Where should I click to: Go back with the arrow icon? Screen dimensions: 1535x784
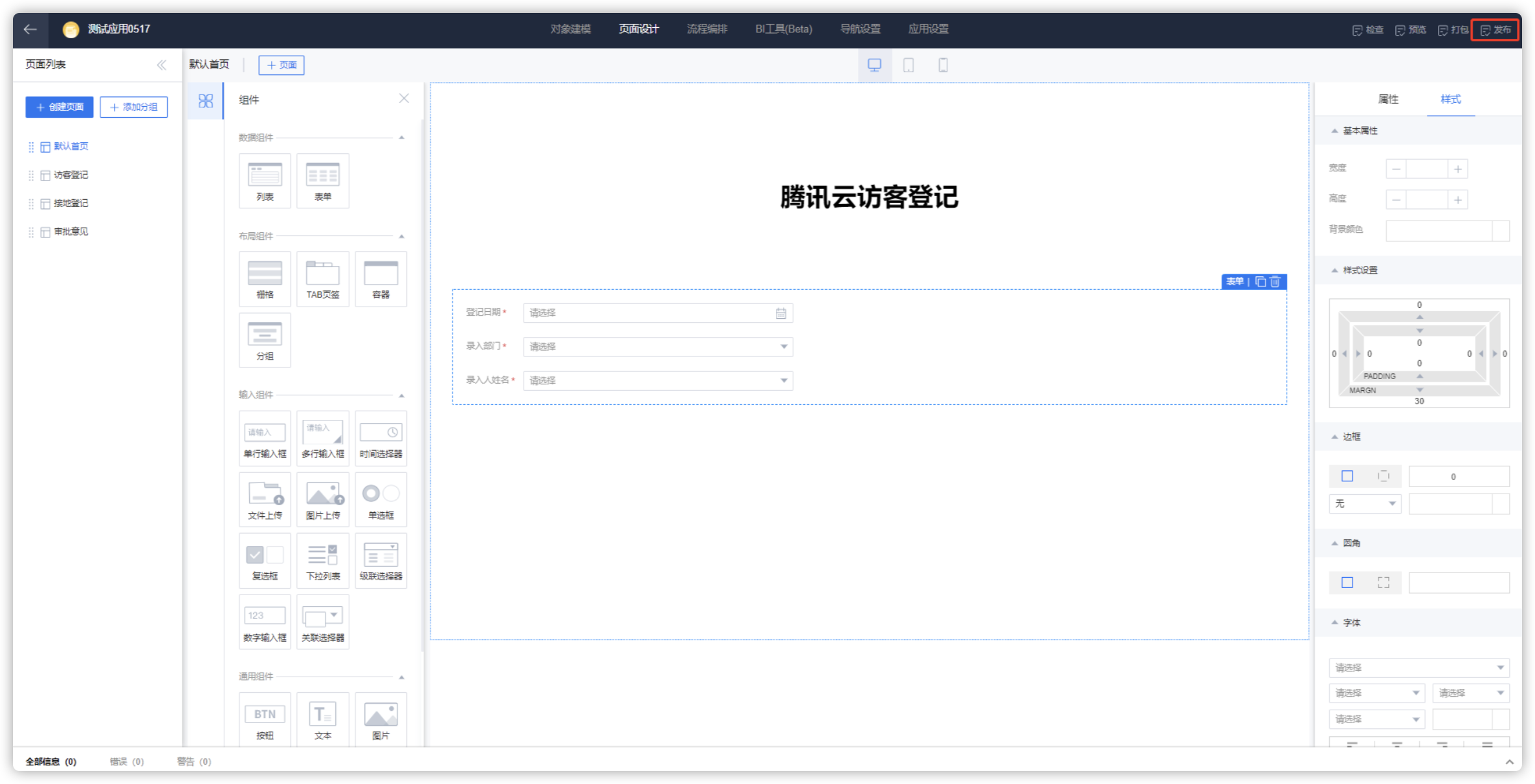(x=30, y=29)
